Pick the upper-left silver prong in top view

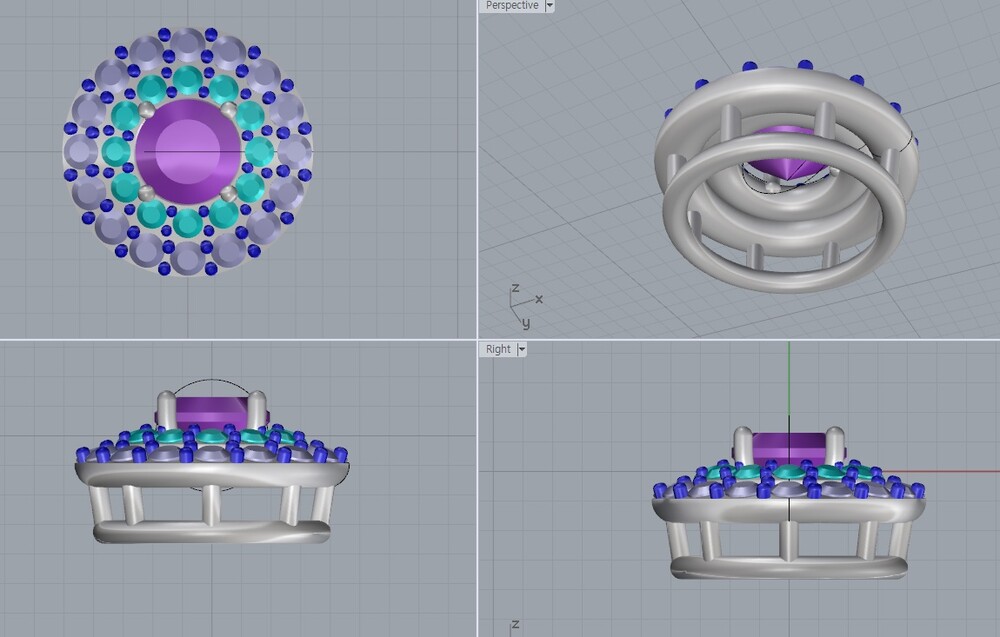pyautogui.click(x=146, y=108)
